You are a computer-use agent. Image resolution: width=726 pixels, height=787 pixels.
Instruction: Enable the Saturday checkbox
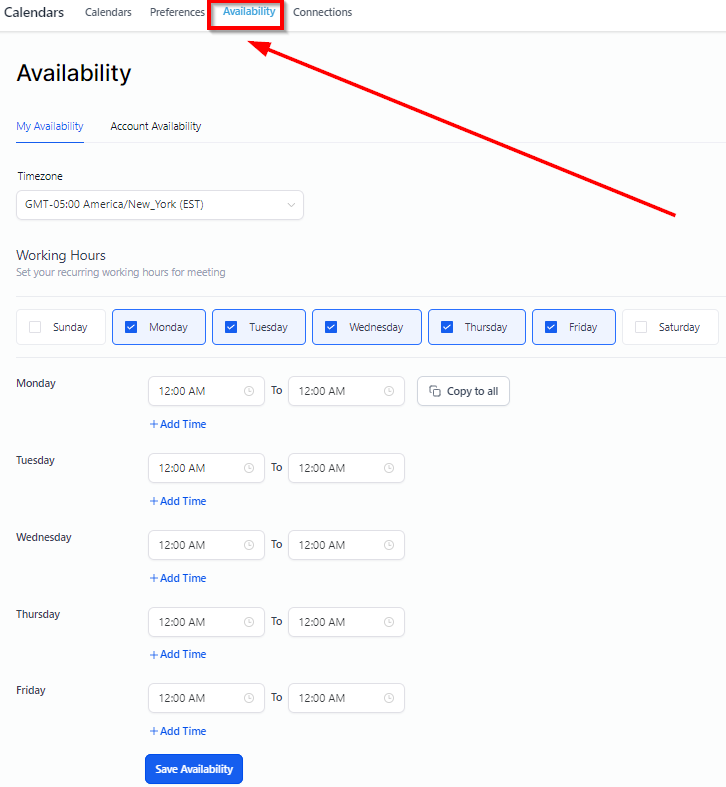(641, 327)
